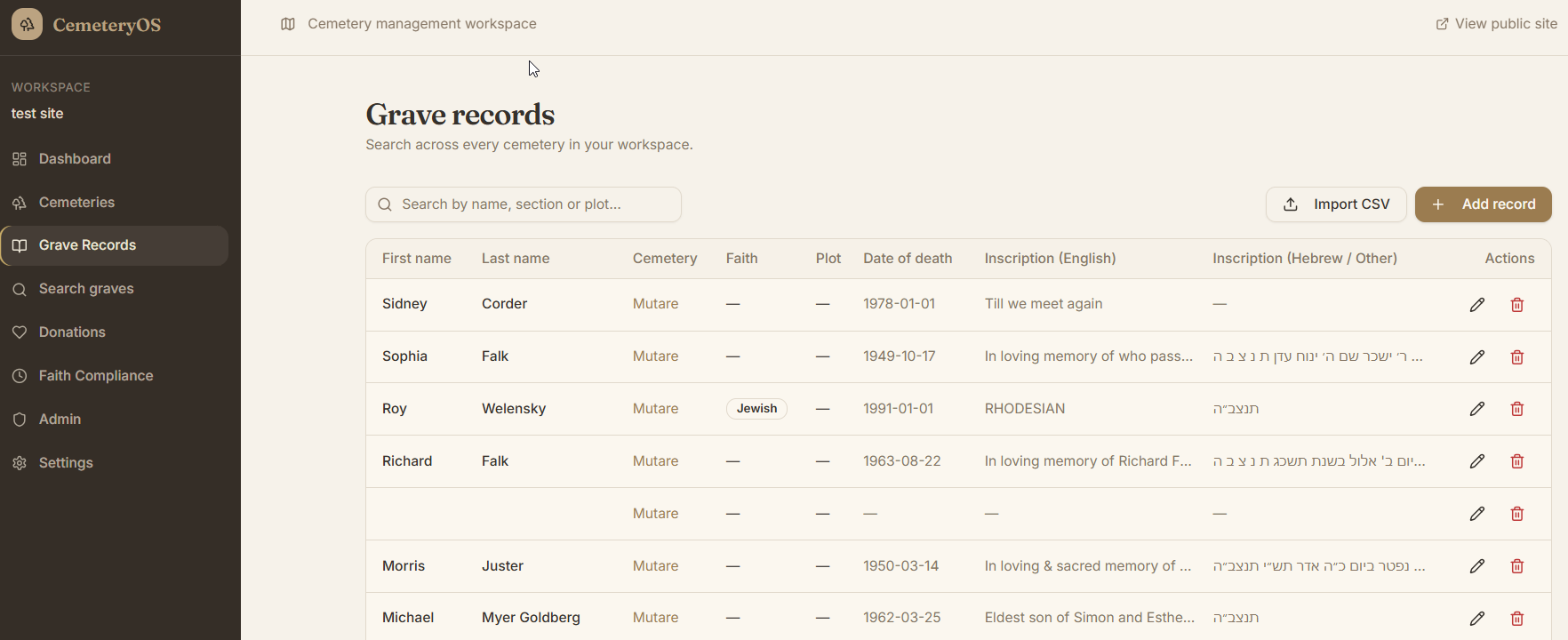Edit the Michael Myer Goldberg record
The image size is (1568, 640).
point(1477,618)
